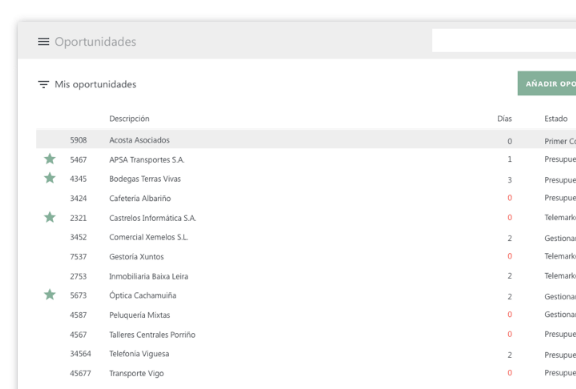Select the Acosta Asociados row
The width and height of the screenshot is (576, 389).
(306, 139)
